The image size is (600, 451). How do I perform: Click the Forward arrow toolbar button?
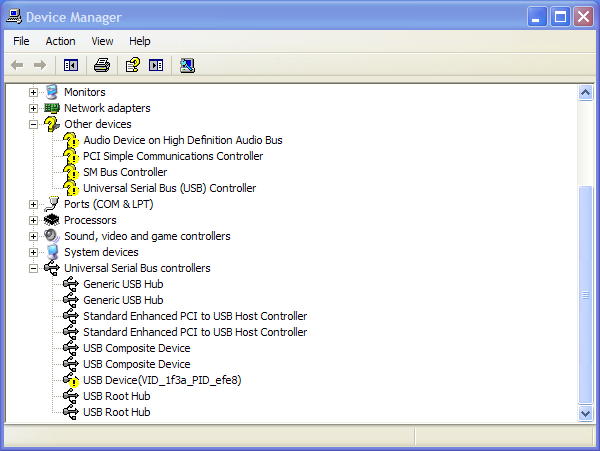pos(40,65)
